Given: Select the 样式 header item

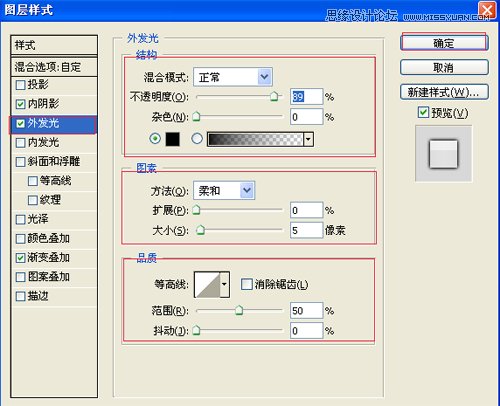Looking at the screenshot, I should [54, 45].
